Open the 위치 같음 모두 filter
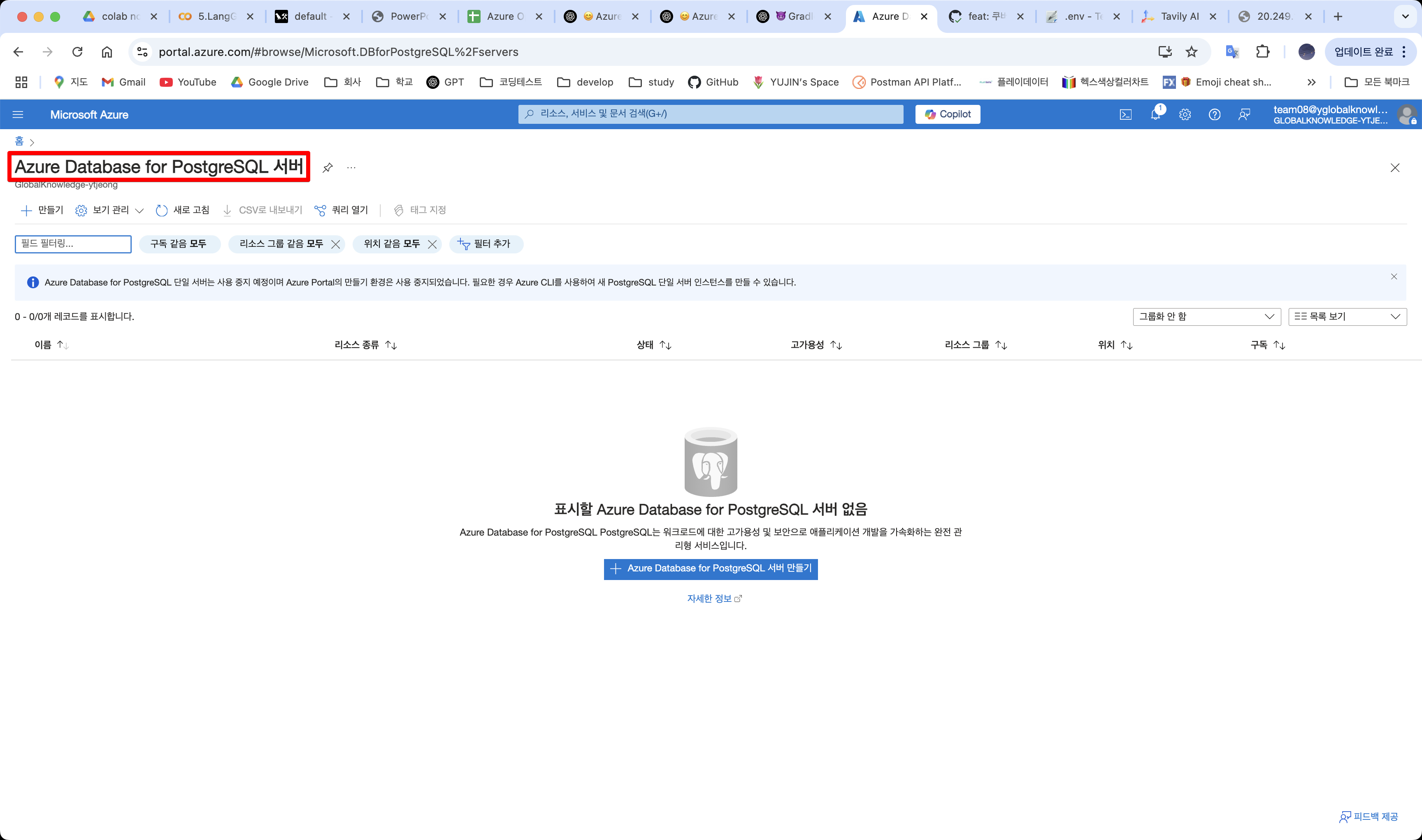 coord(392,244)
